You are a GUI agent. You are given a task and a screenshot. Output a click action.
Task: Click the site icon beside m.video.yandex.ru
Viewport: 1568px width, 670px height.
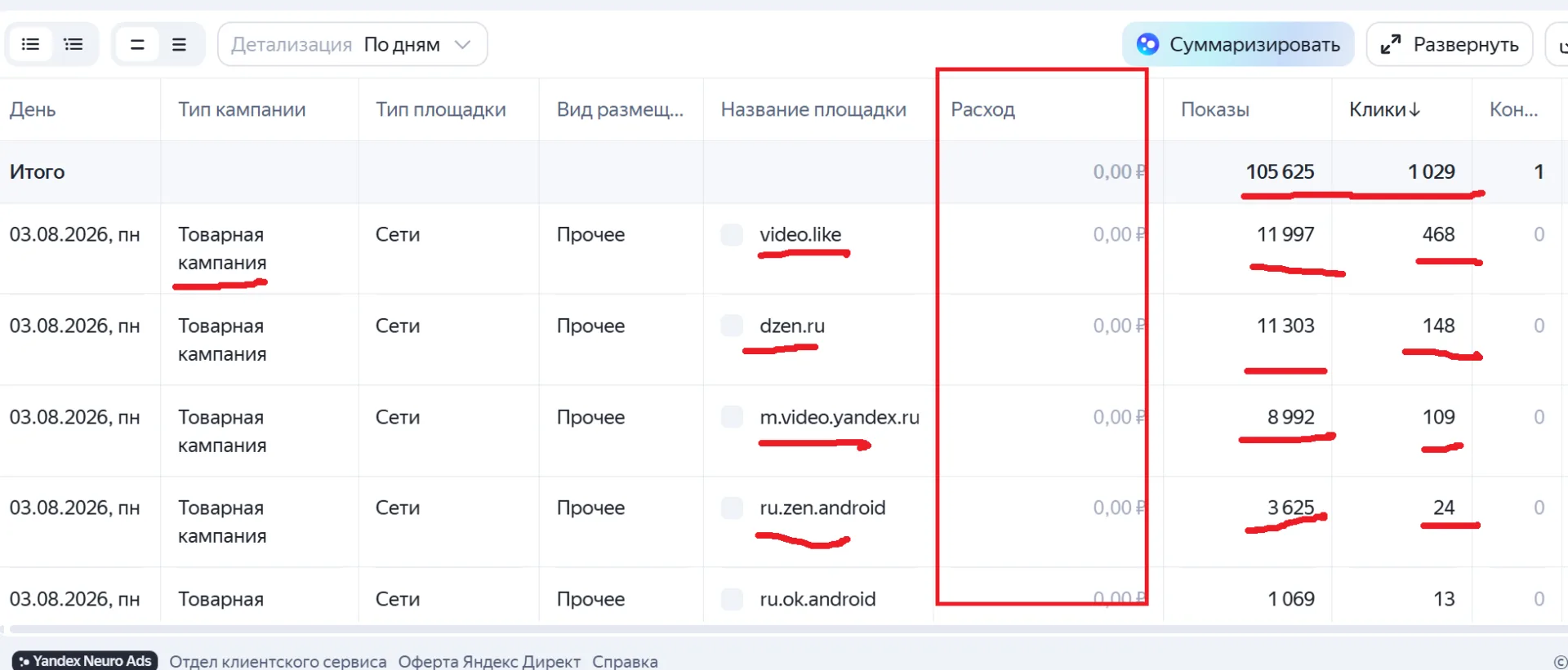coord(733,417)
